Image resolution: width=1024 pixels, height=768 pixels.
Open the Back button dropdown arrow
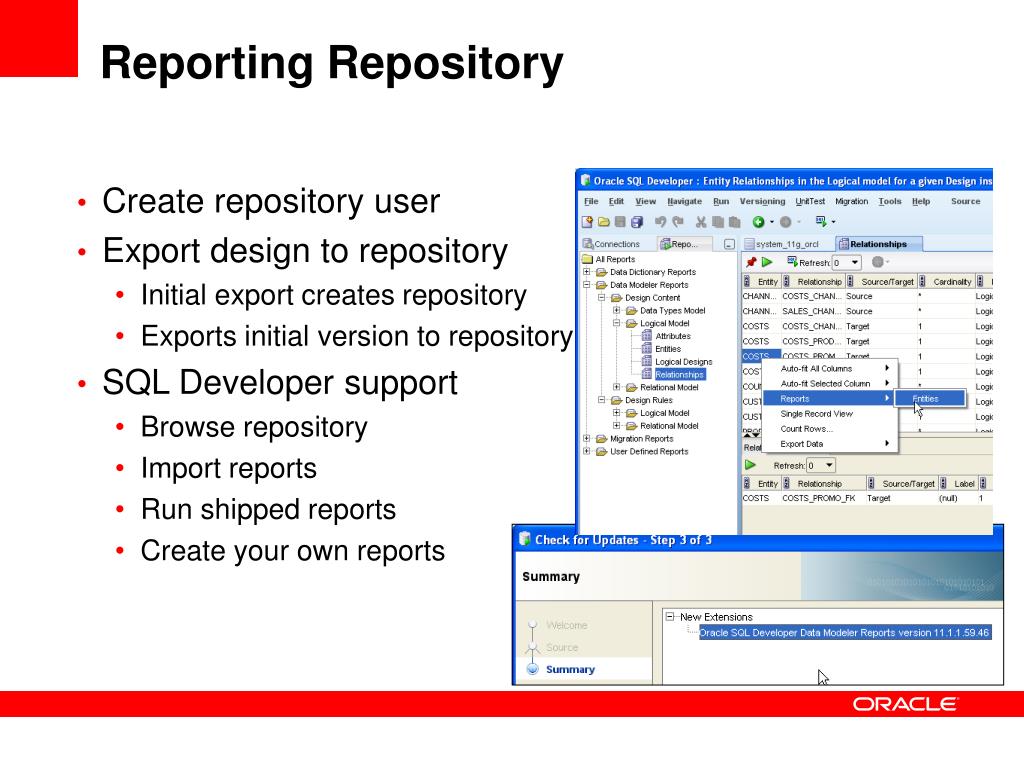click(771, 222)
